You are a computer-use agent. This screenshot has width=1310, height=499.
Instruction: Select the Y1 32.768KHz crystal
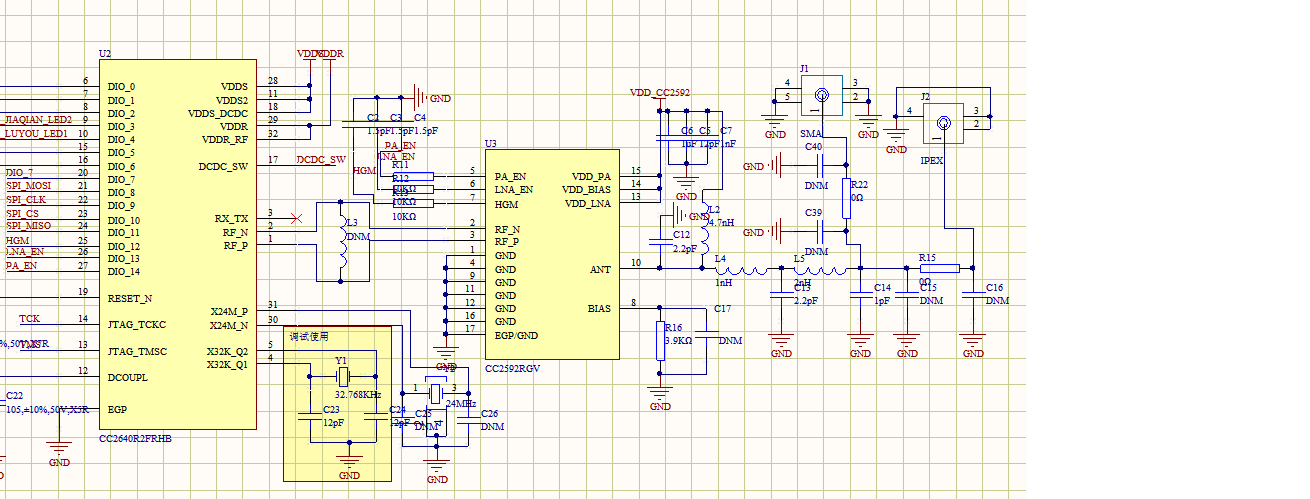coord(342,376)
